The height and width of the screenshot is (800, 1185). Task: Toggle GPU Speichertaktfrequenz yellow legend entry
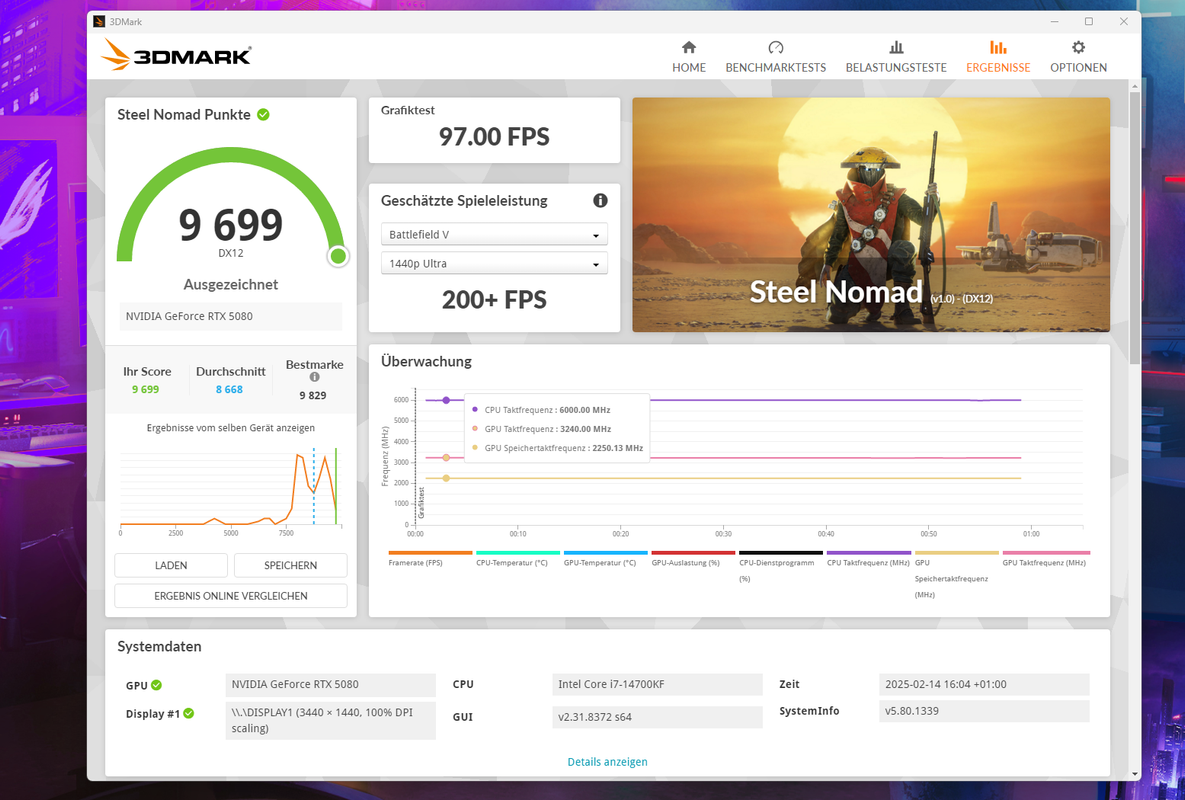tap(956, 575)
